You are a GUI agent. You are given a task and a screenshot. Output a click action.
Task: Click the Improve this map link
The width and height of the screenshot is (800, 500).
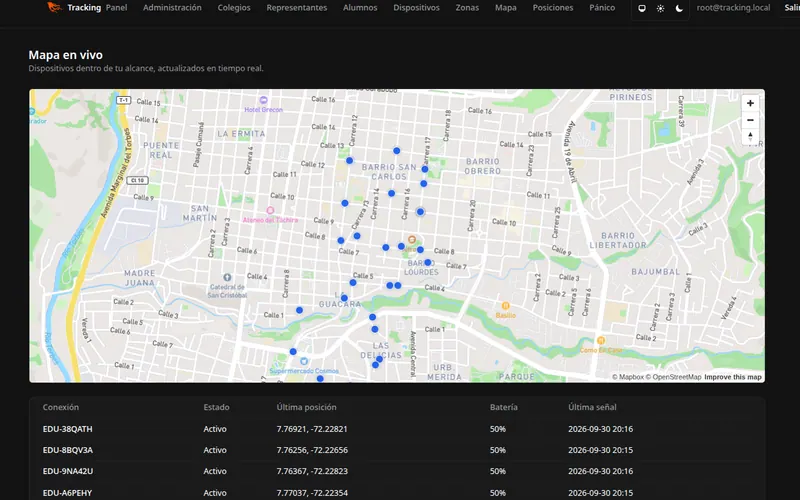click(x=733, y=377)
